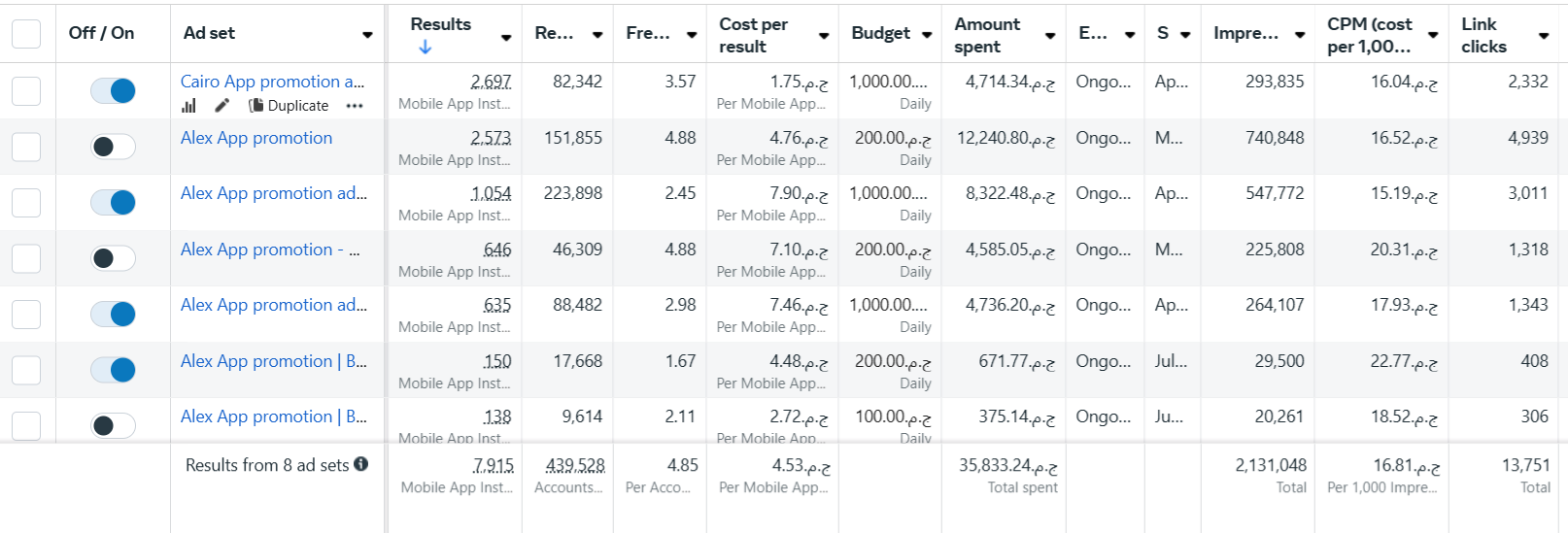Expand the Budget column dropdown
The width and height of the screenshot is (1568, 533).
(927, 35)
